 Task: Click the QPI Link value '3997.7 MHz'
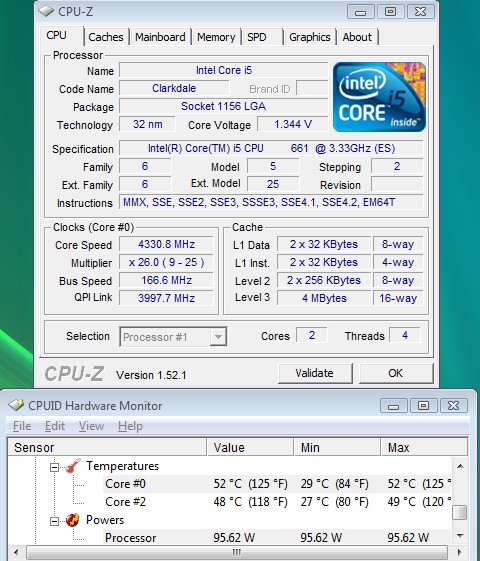click(166, 298)
